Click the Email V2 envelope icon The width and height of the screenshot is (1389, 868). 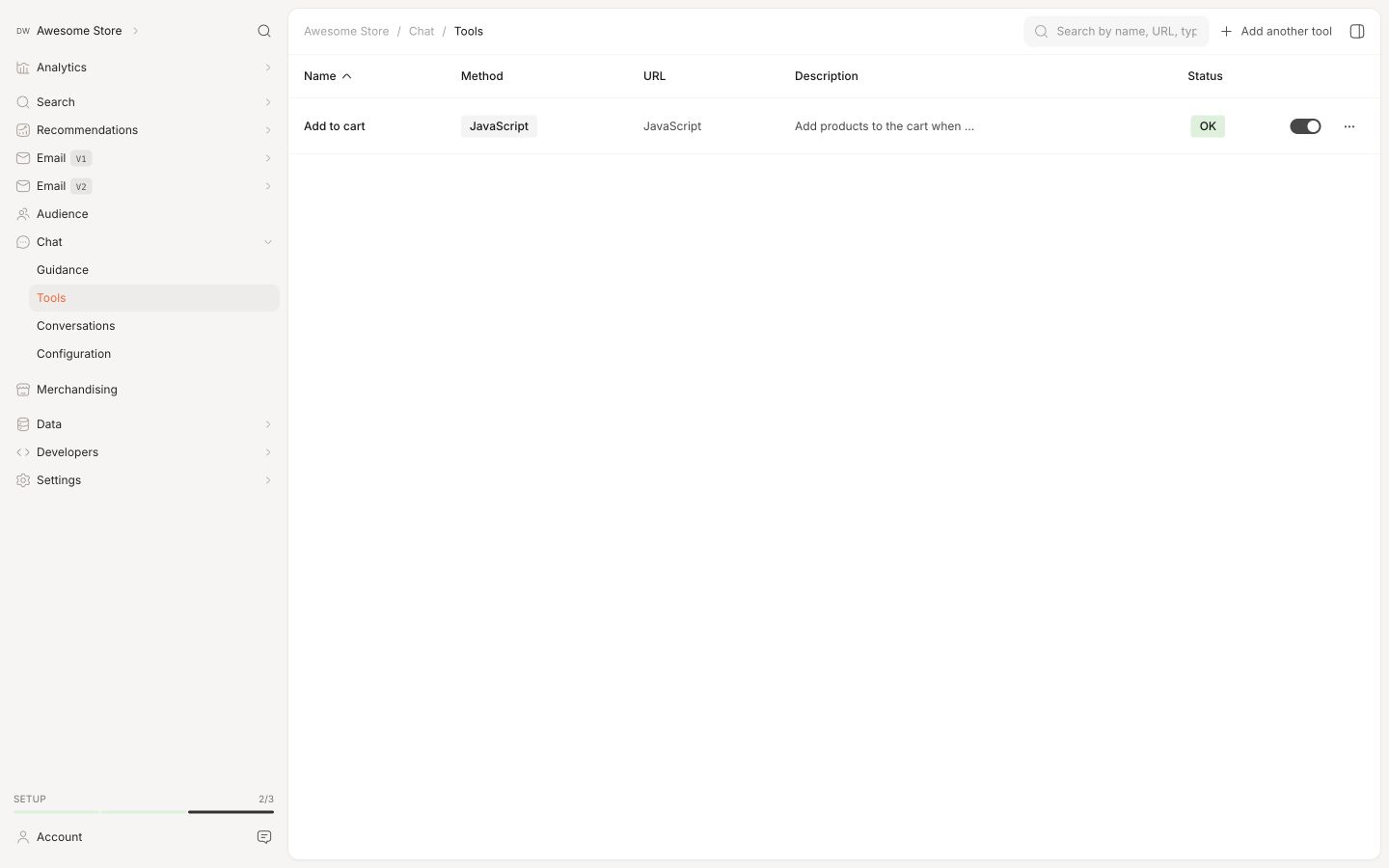[23, 186]
